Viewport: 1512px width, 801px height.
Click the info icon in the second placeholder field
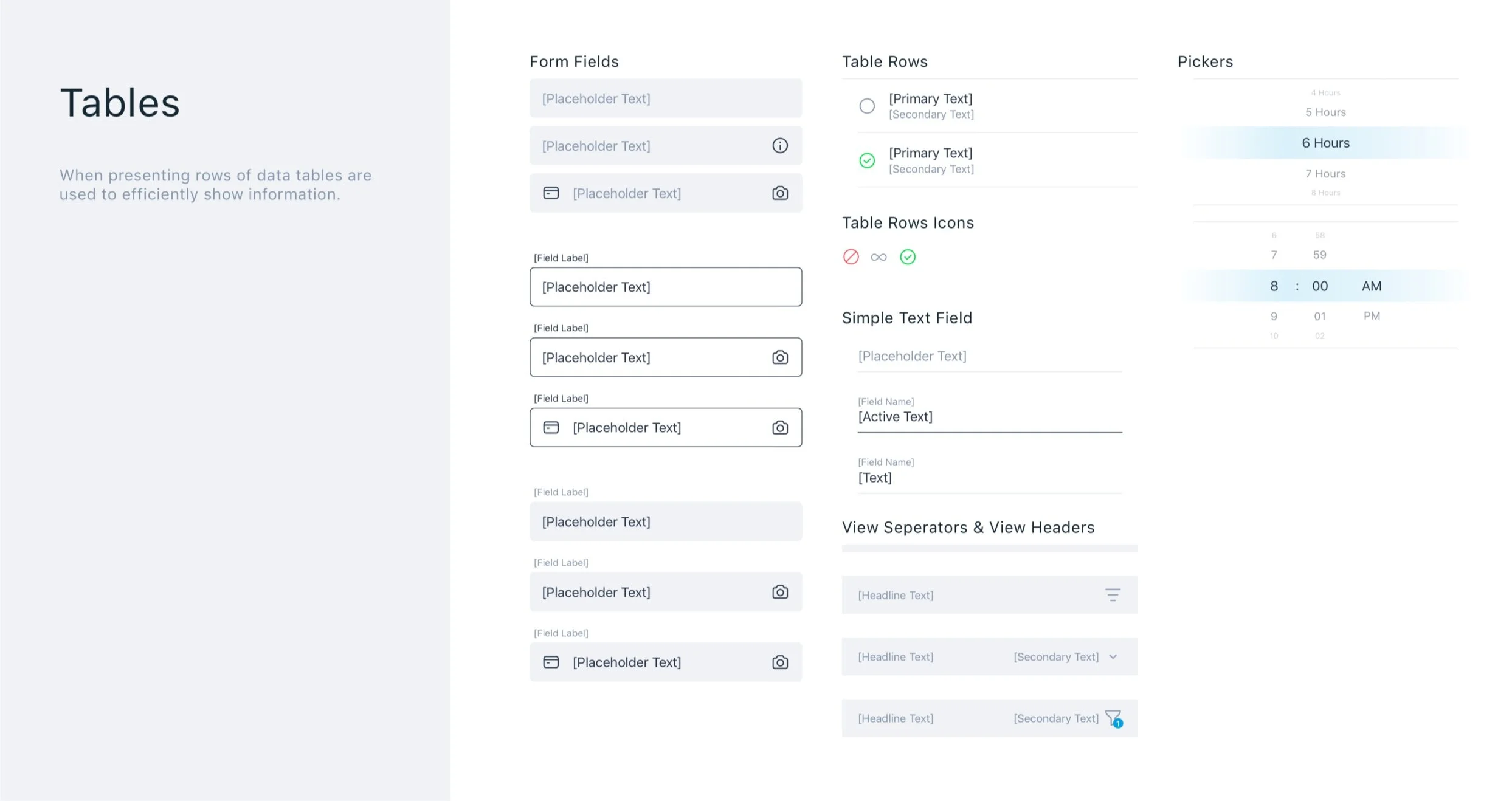pyautogui.click(x=779, y=146)
